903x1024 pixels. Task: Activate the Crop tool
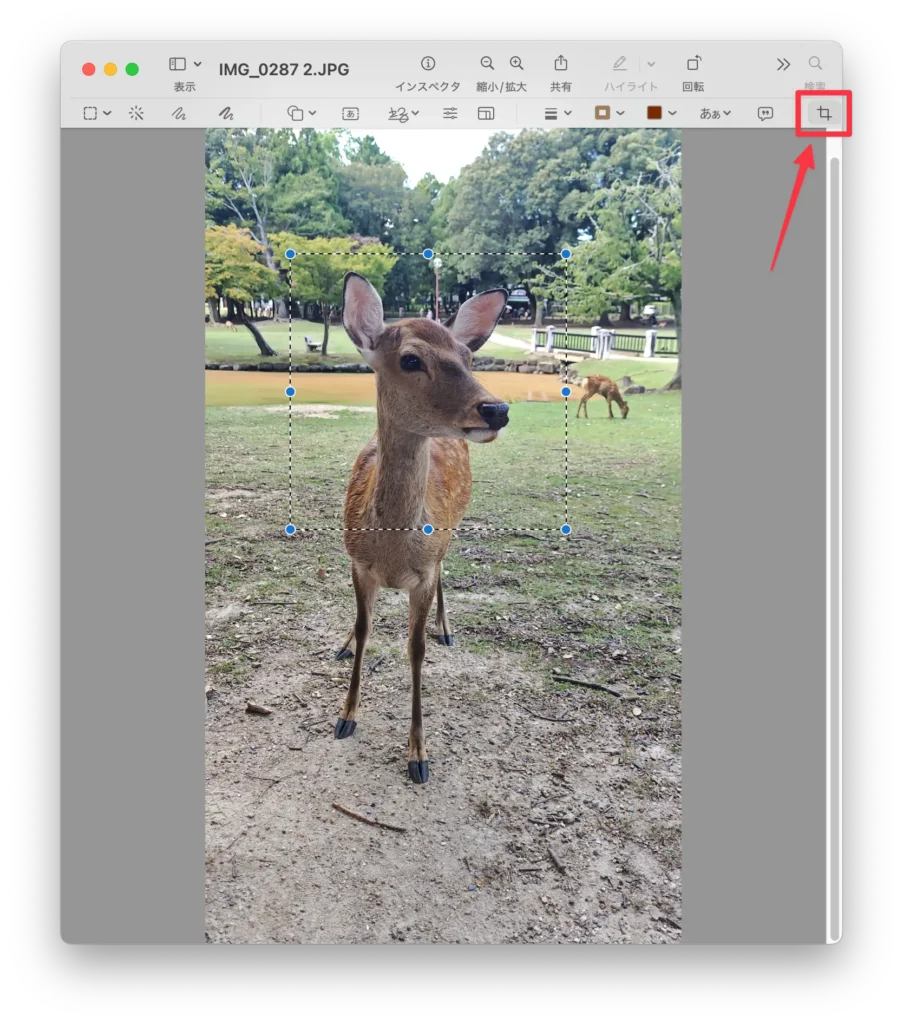823,113
